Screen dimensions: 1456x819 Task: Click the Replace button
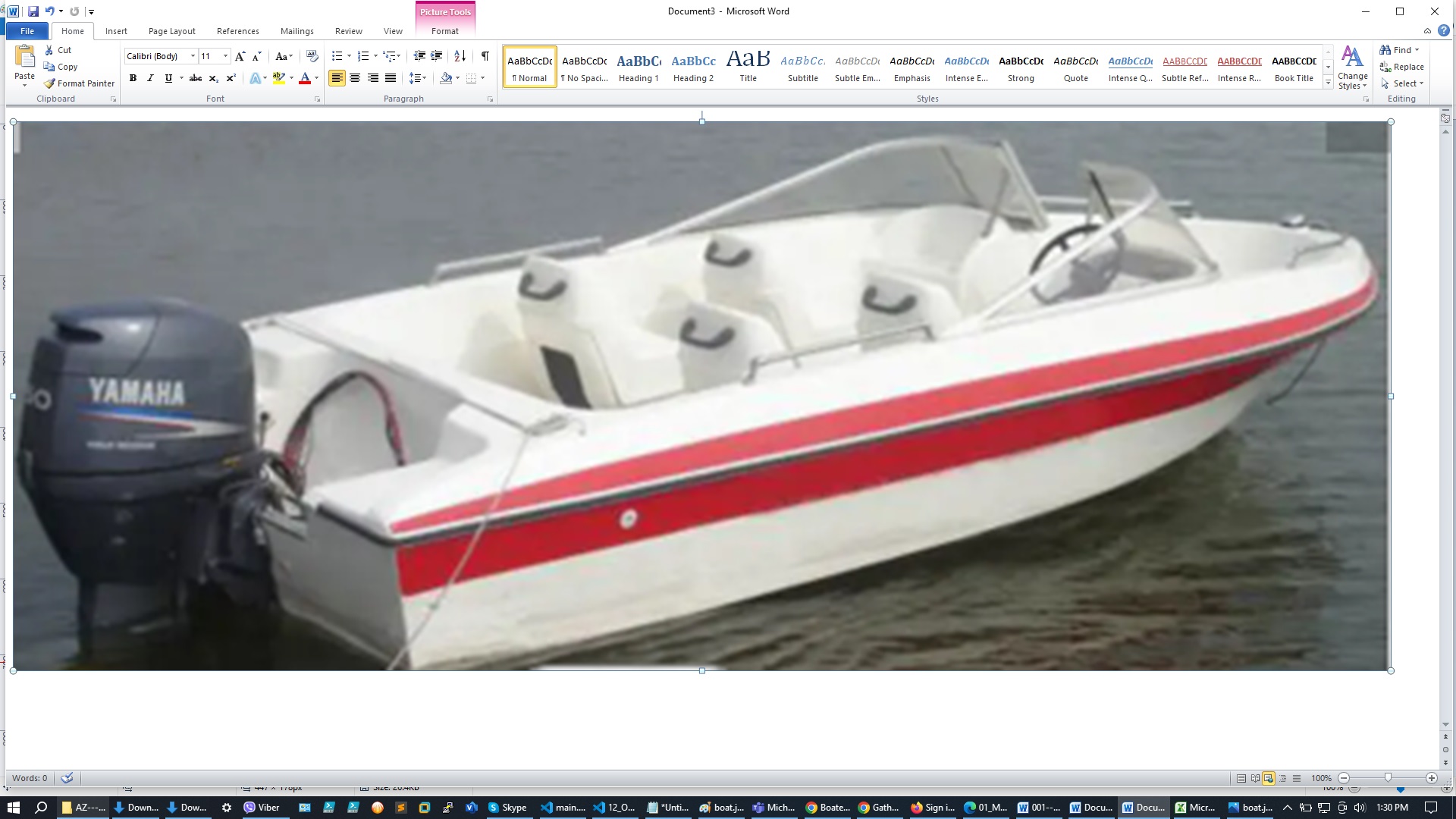point(1401,67)
